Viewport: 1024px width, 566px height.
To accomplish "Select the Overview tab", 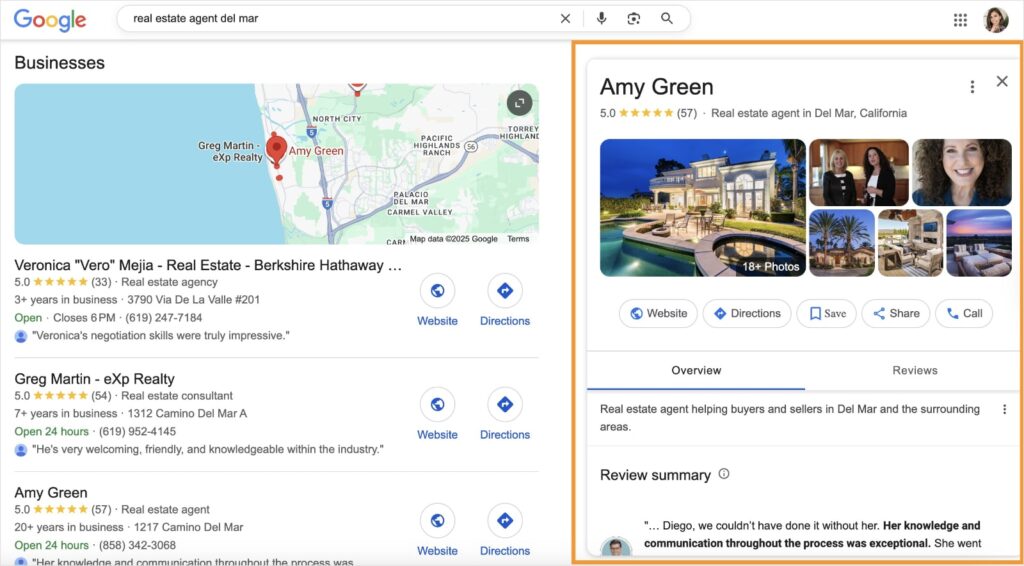I will [x=696, y=370].
